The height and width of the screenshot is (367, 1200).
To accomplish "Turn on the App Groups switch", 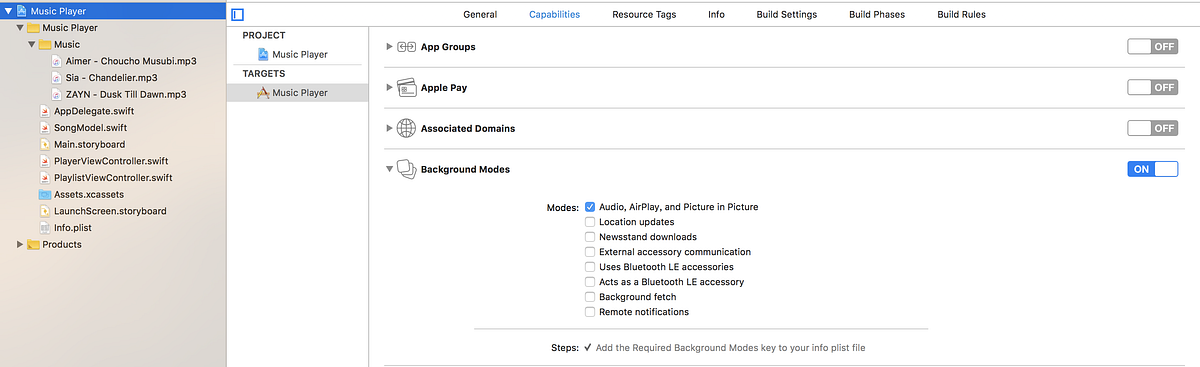I will (1152, 47).
